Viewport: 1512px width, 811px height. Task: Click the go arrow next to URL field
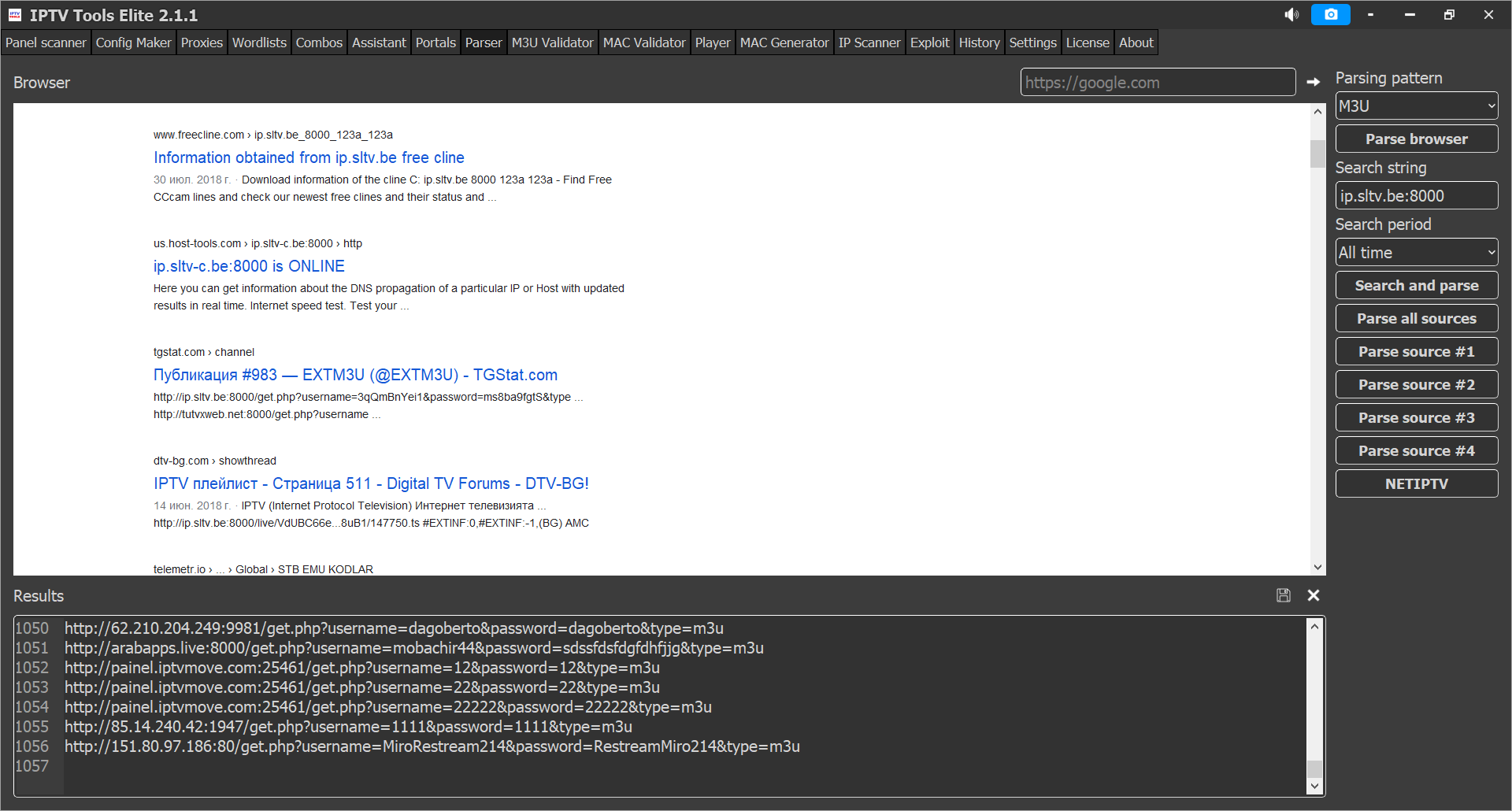1314,82
